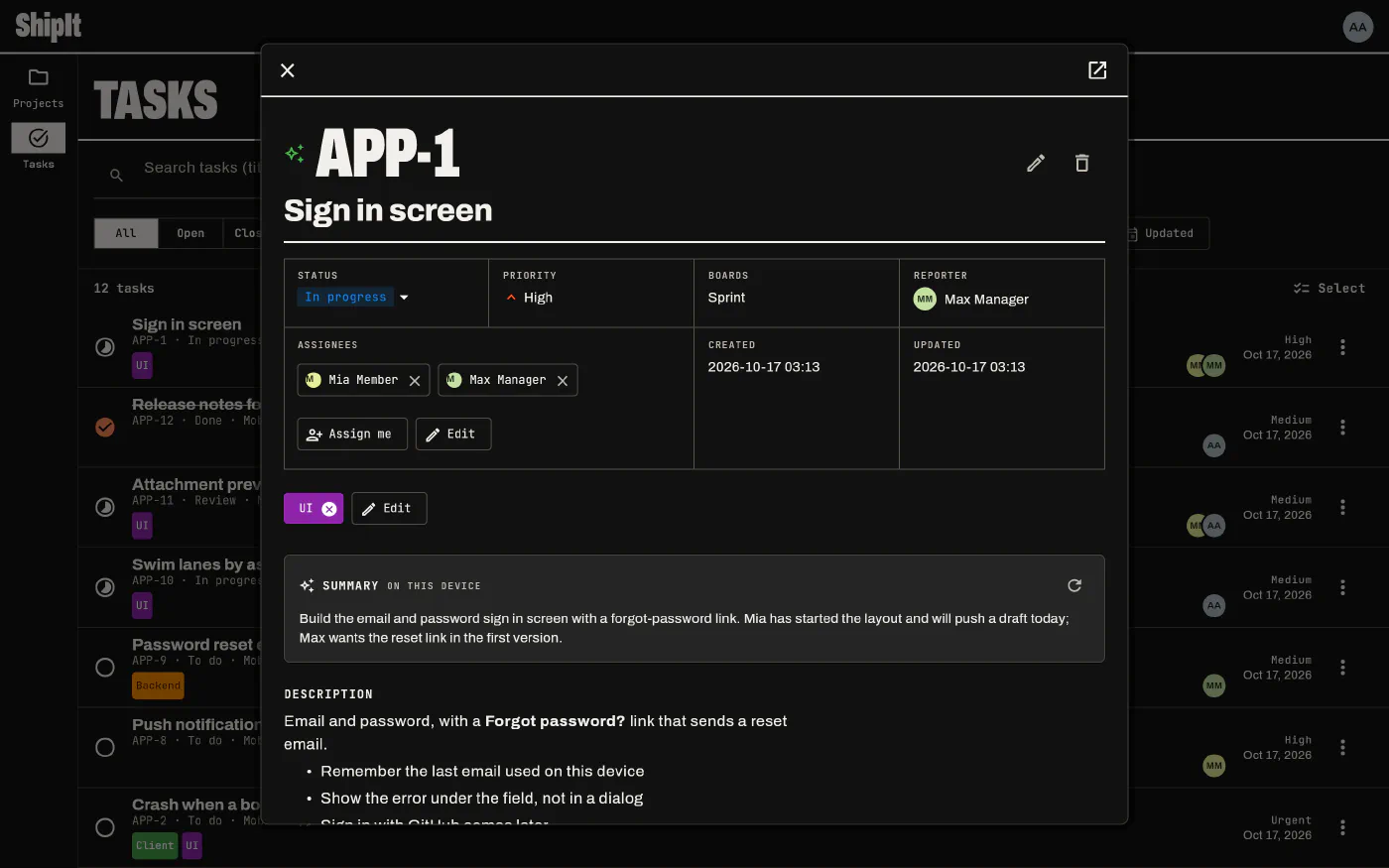Viewport: 1389px width, 868px height.
Task: Toggle status circle of Attachment preview task
Action: tap(105, 507)
